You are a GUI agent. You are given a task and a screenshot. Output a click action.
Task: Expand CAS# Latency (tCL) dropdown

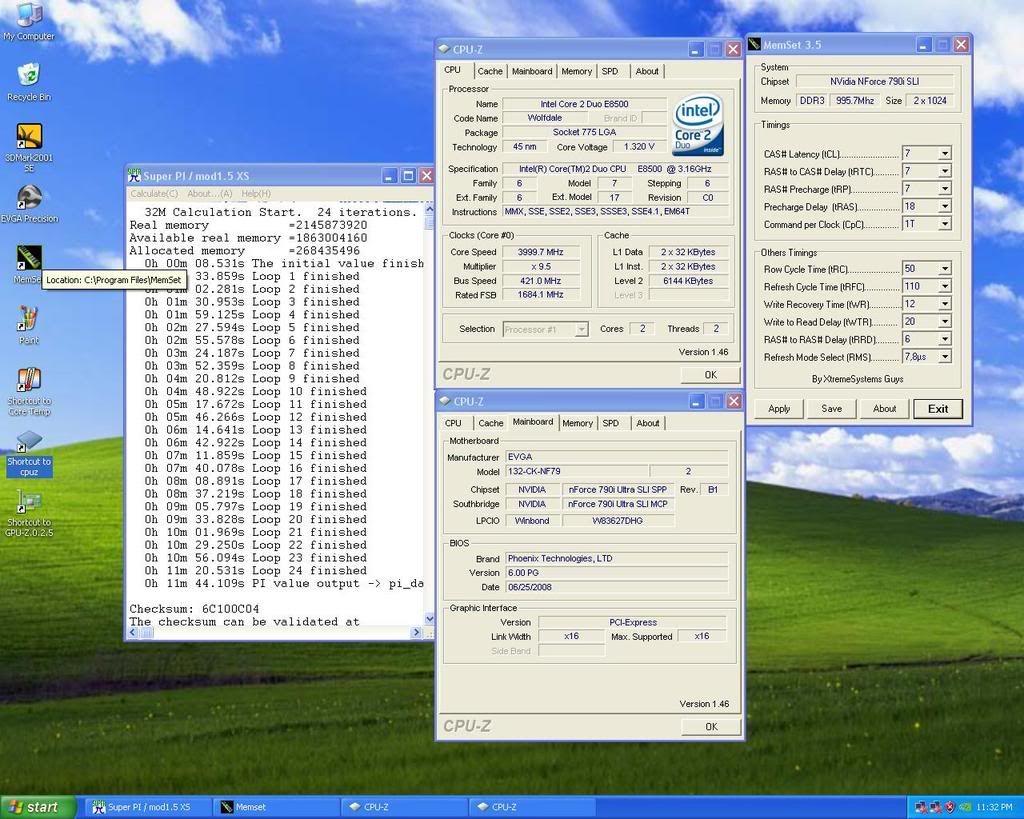[x=944, y=153]
